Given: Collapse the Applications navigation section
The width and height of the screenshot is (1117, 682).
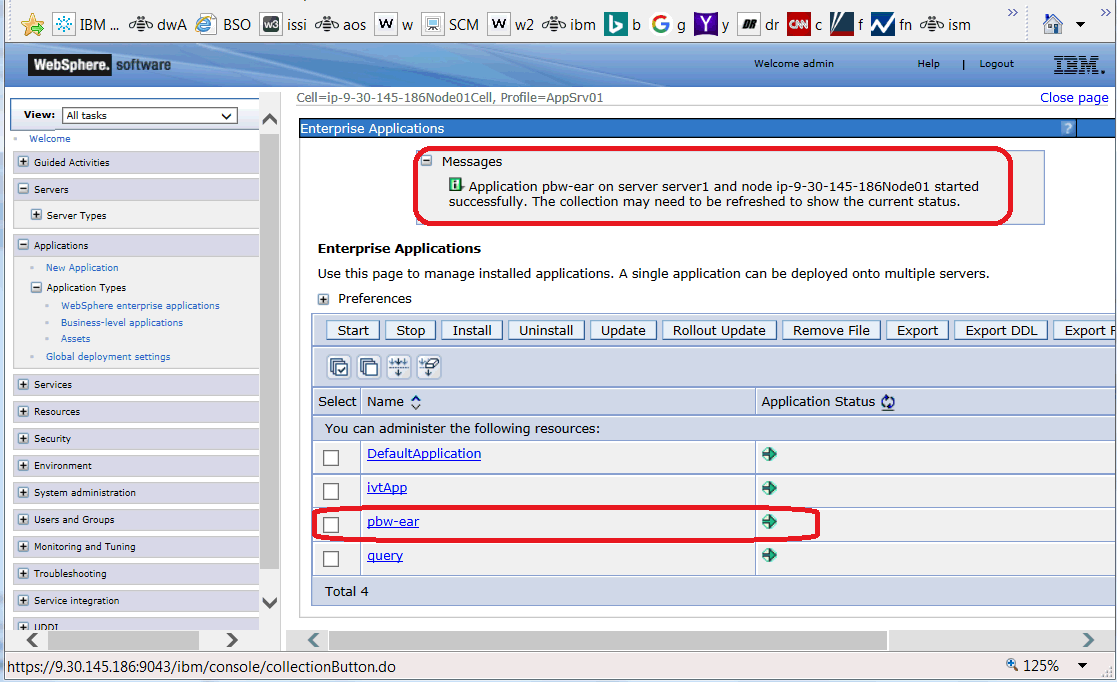Looking at the screenshot, I should click(x=24, y=244).
